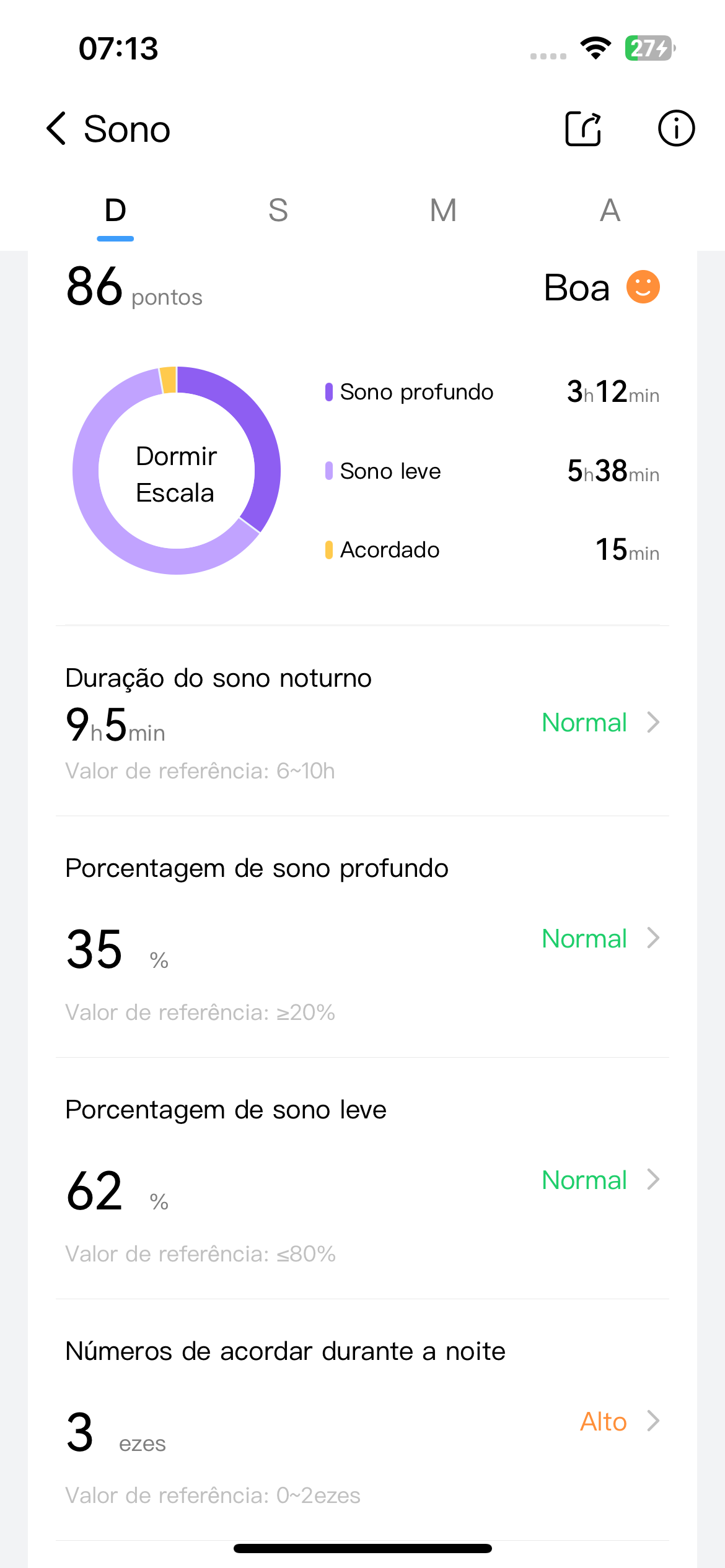Tap the Alto status label
The image size is (725, 1568).
[603, 1422]
